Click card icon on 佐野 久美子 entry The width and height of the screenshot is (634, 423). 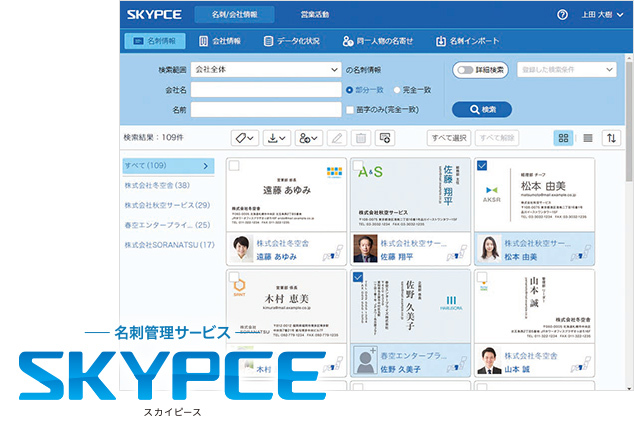click(x=457, y=364)
